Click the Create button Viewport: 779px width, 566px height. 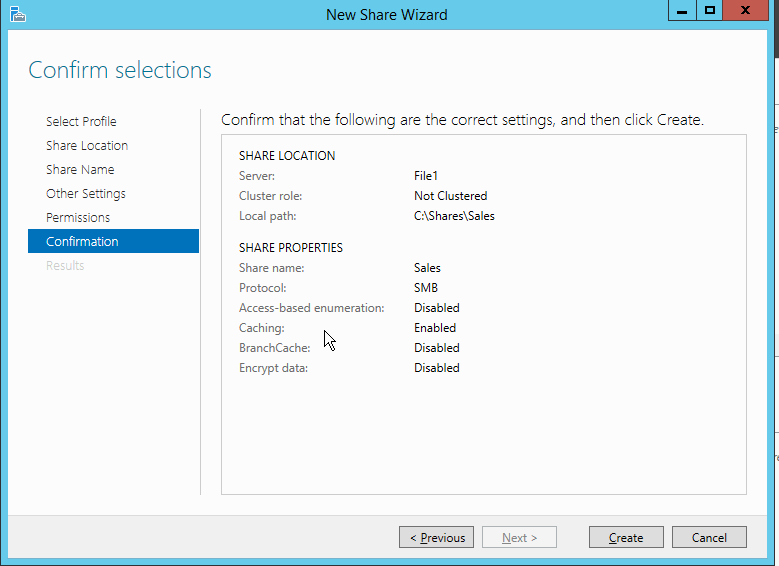626,537
